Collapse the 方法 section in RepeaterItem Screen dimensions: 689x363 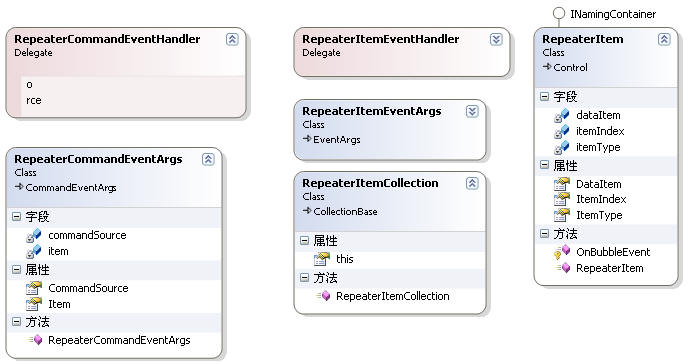544,233
